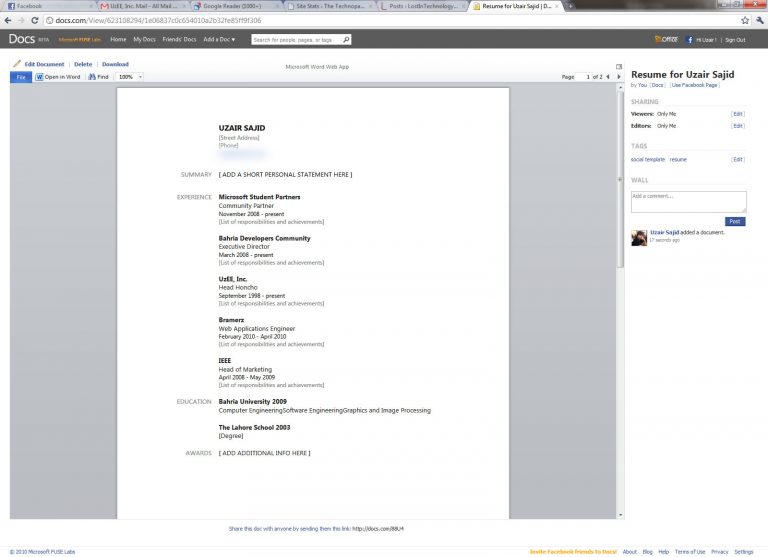Open the Help footer link
Screen dimensions: 768x557
click(663, 552)
